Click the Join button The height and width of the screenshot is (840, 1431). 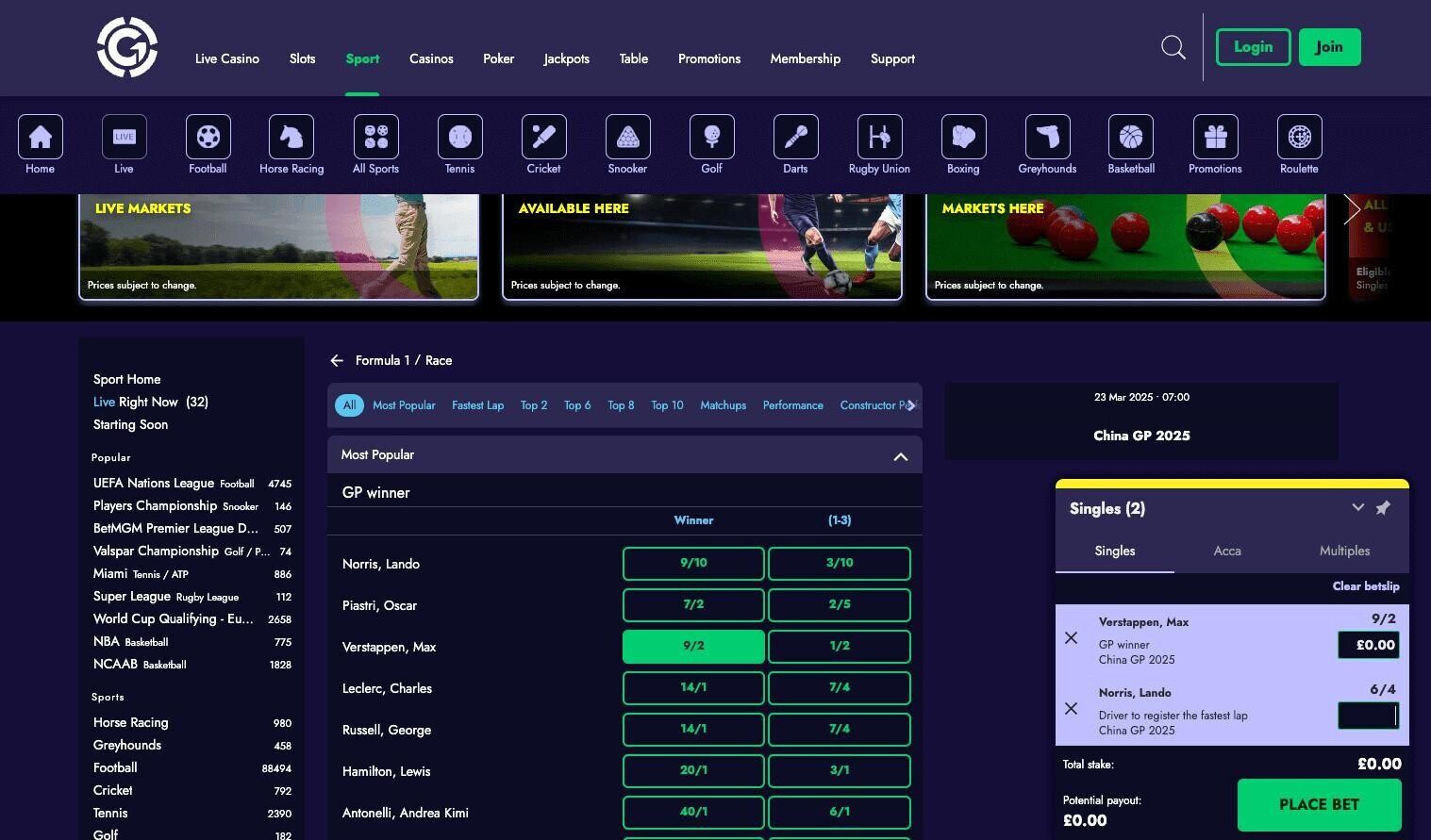coord(1330,47)
